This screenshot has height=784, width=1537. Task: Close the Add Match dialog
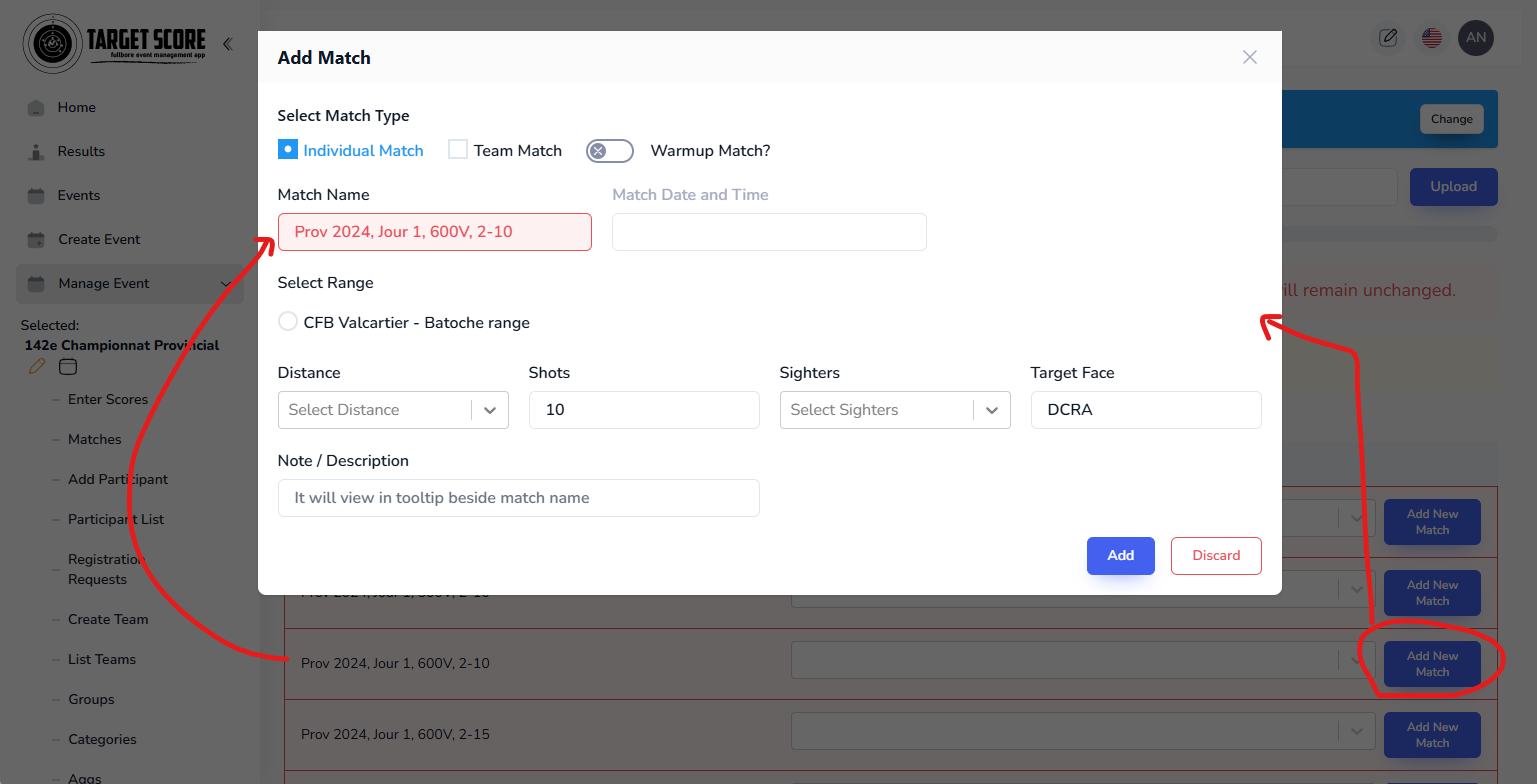point(1249,57)
